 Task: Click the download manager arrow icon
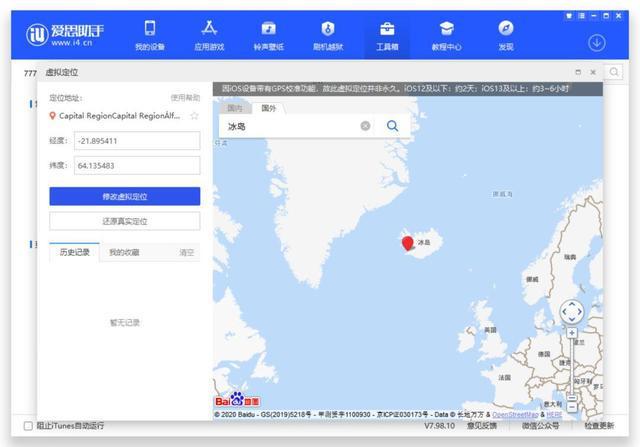pyautogui.click(x=596, y=43)
